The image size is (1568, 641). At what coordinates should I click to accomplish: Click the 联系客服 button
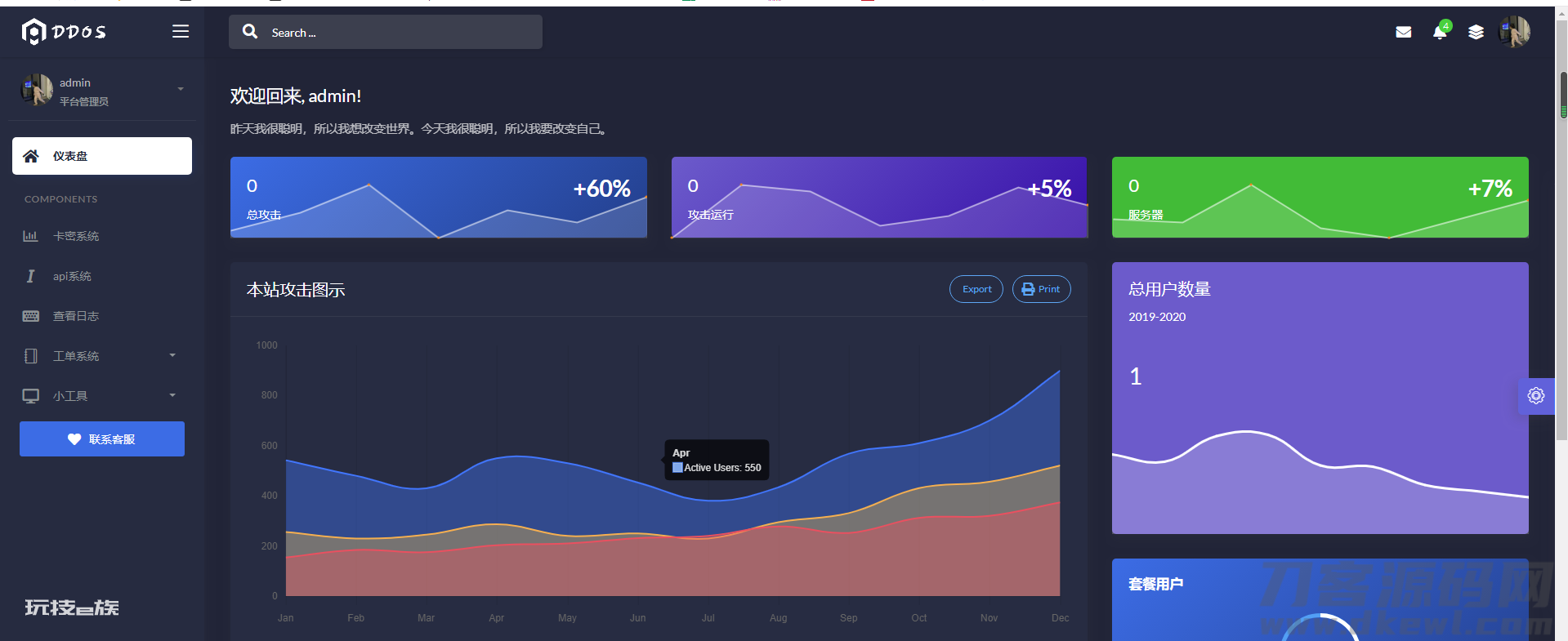(x=102, y=439)
